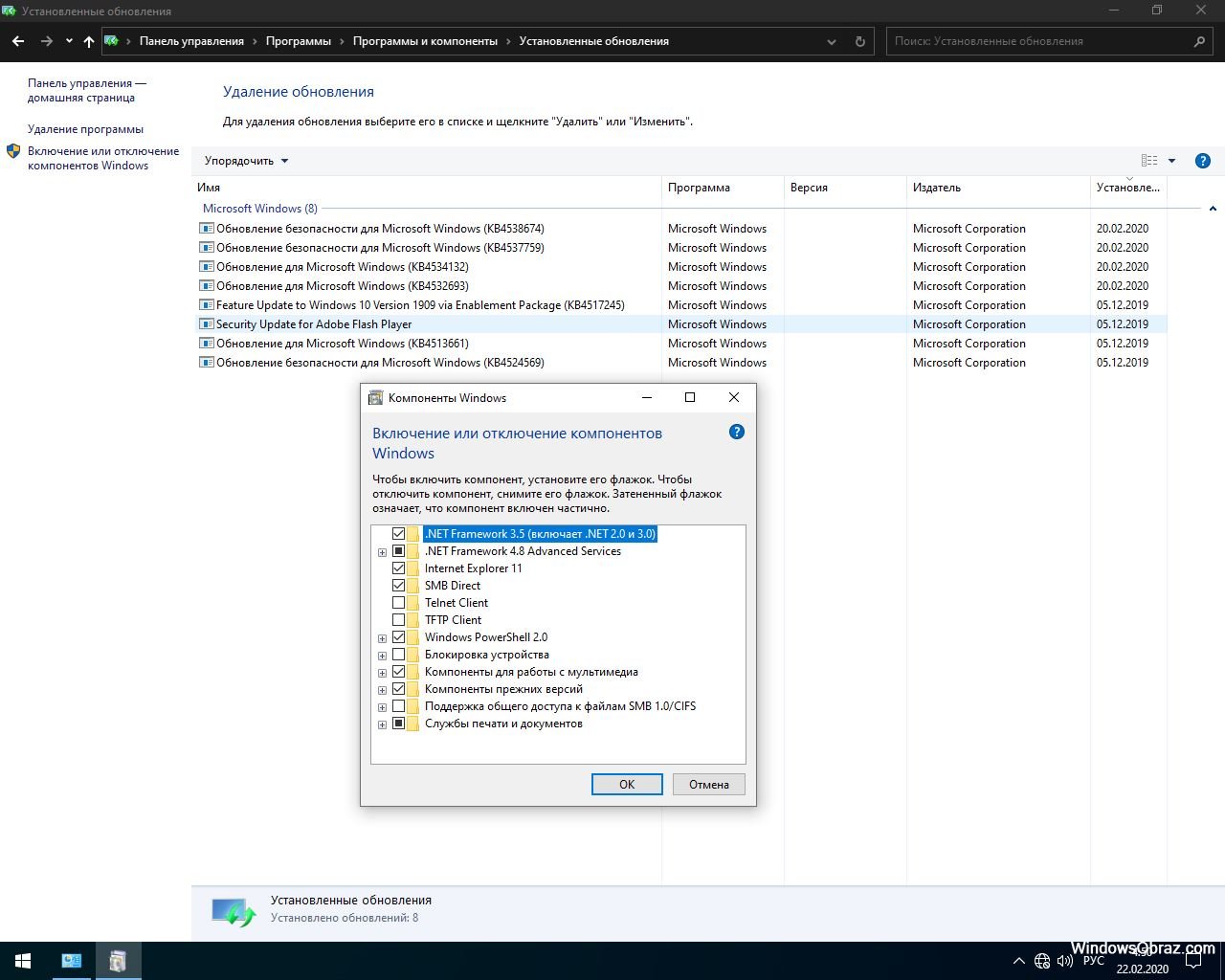Change view layout icon
The image size is (1225, 980).
pyautogui.click(x=1149, y=161)
